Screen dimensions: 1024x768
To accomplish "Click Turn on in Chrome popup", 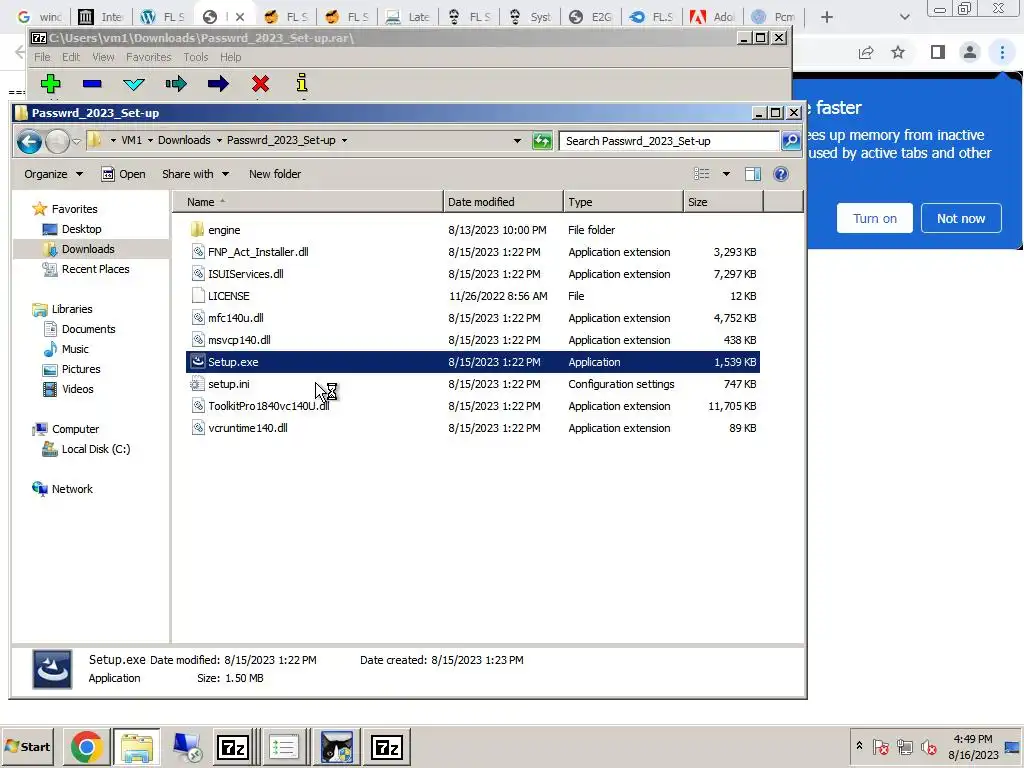I will point(874,218).
